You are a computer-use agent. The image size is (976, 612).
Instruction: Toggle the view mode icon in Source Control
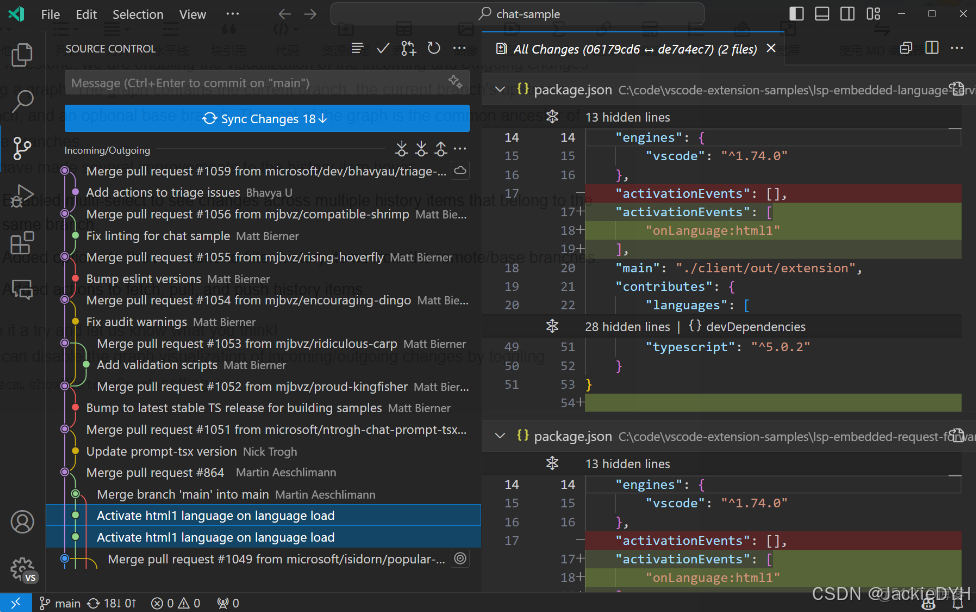pyautogui.click(x=357, y=47)
